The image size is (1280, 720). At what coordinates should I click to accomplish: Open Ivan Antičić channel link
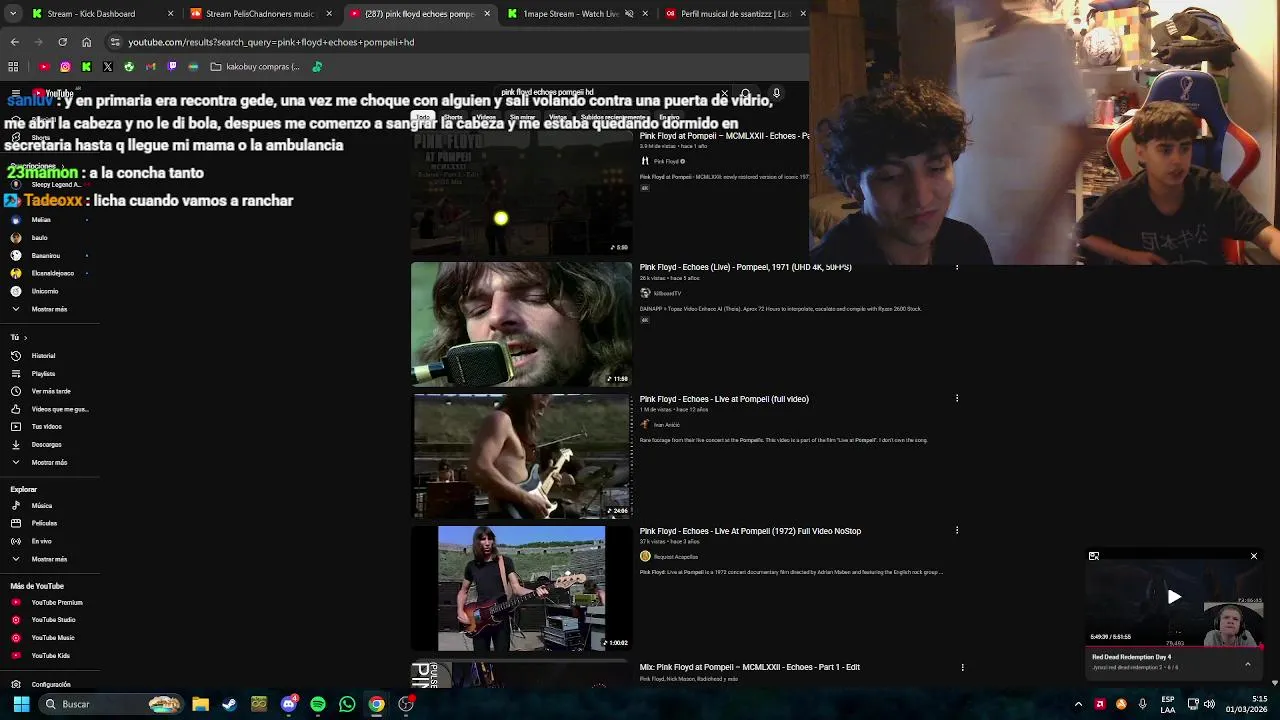(666, 425)
